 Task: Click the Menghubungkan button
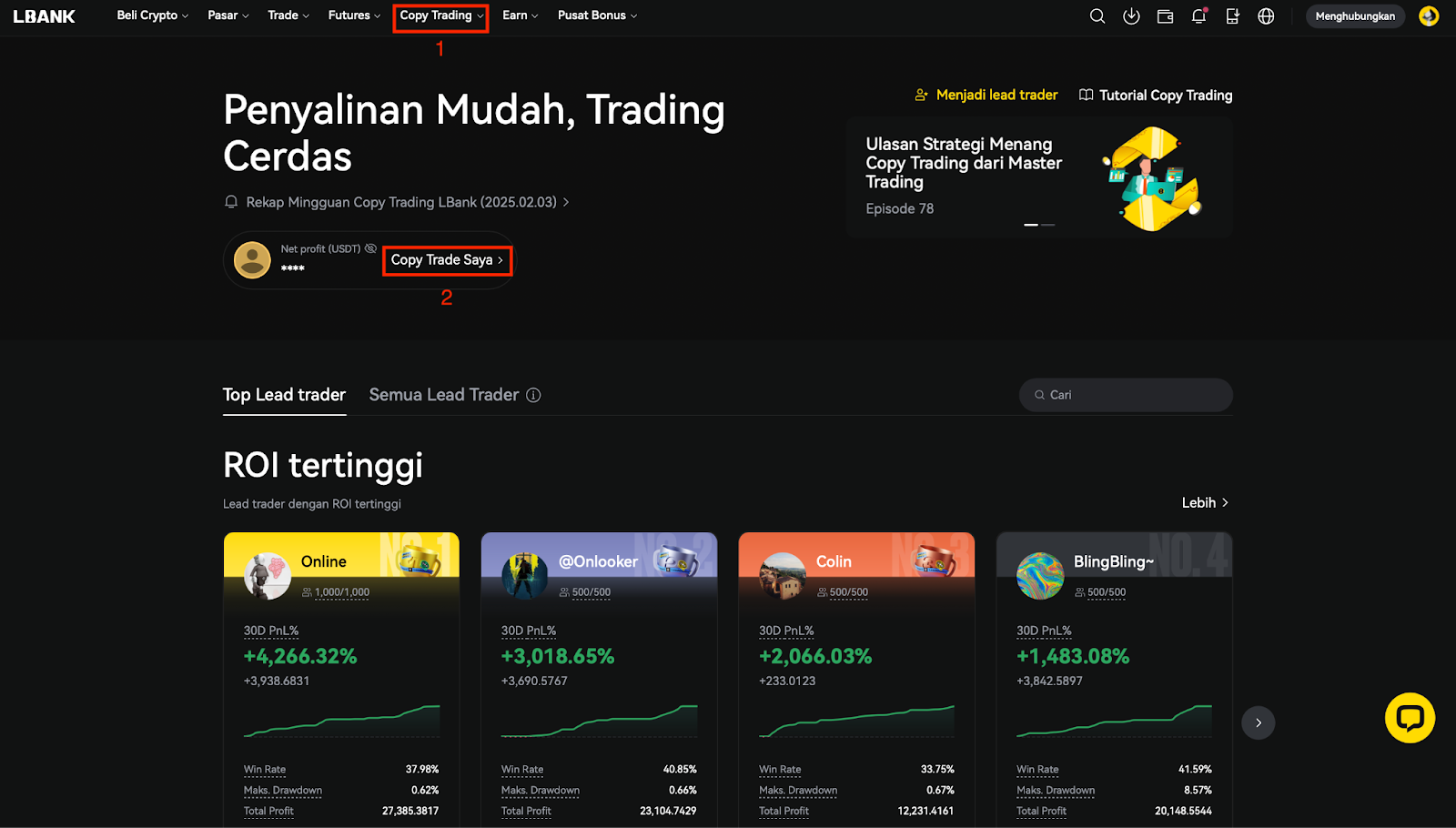[1355, 16]
